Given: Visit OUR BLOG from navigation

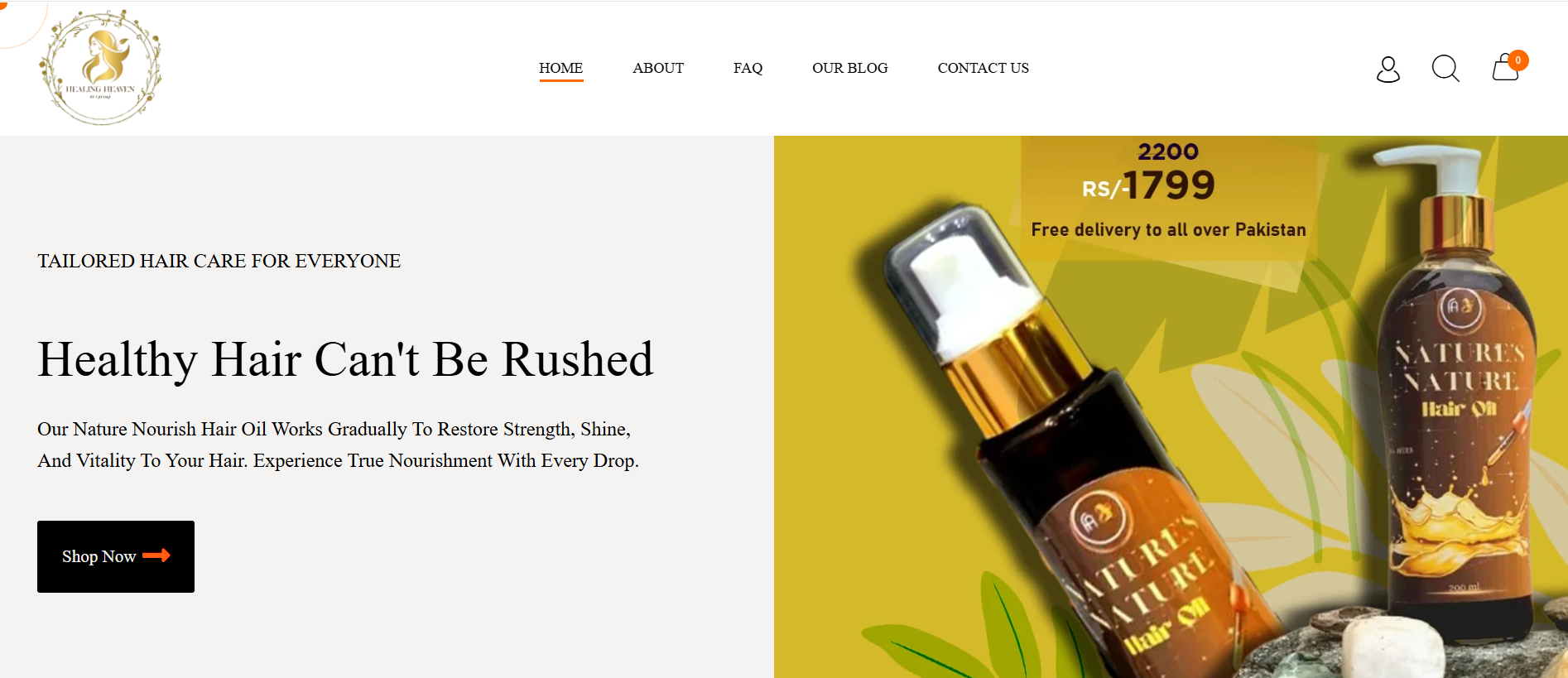Looking at the screenshot, I should (x=849, y=68).
